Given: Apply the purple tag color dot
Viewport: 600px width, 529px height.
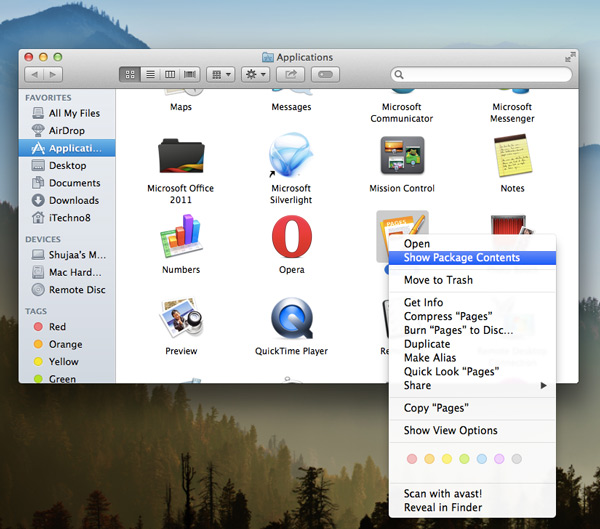Looking at the screenshot, I should (499, 459).
